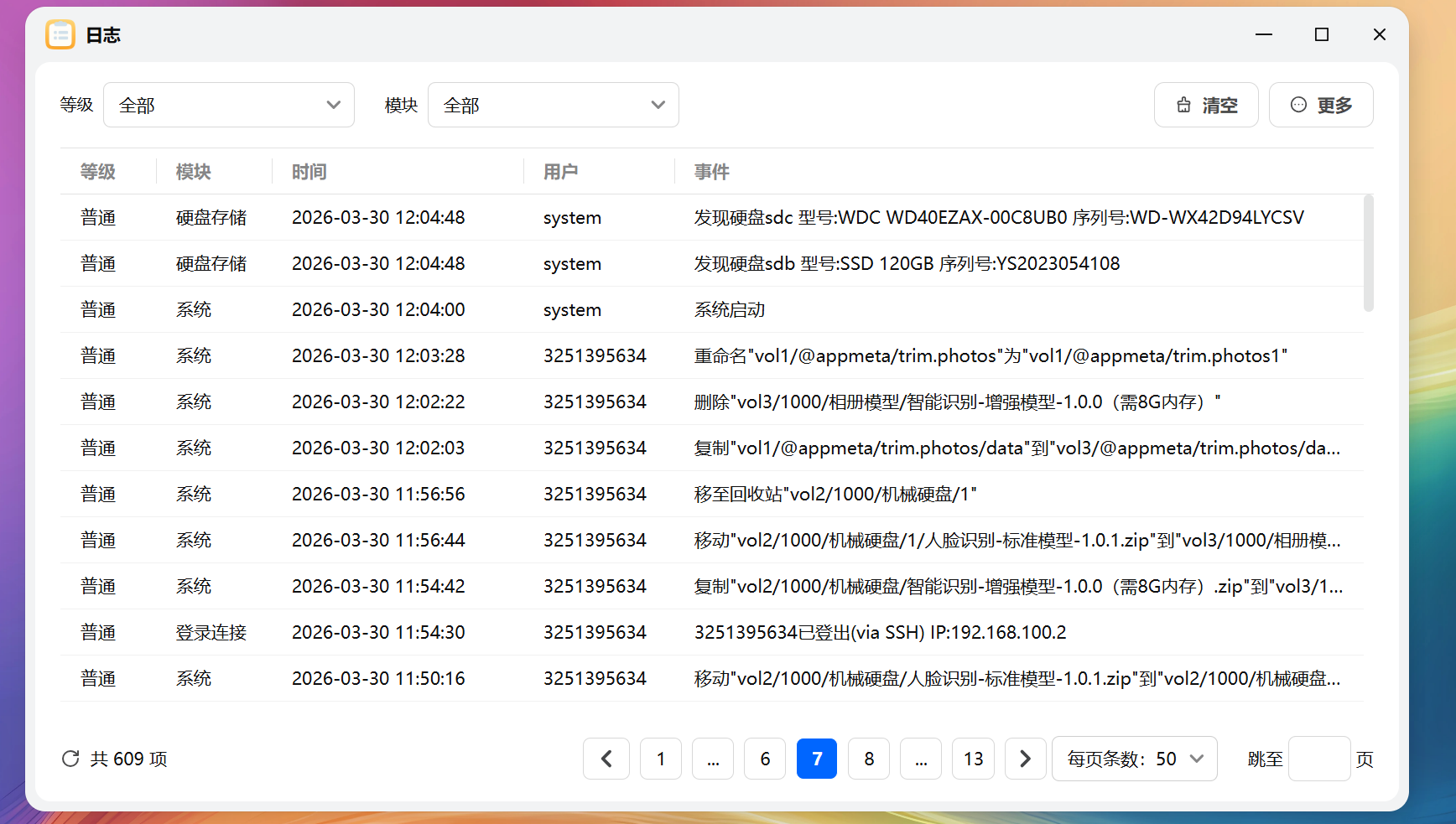Jump to last page 13
The height and width of the screenshot is (824, 1456).
972,758
